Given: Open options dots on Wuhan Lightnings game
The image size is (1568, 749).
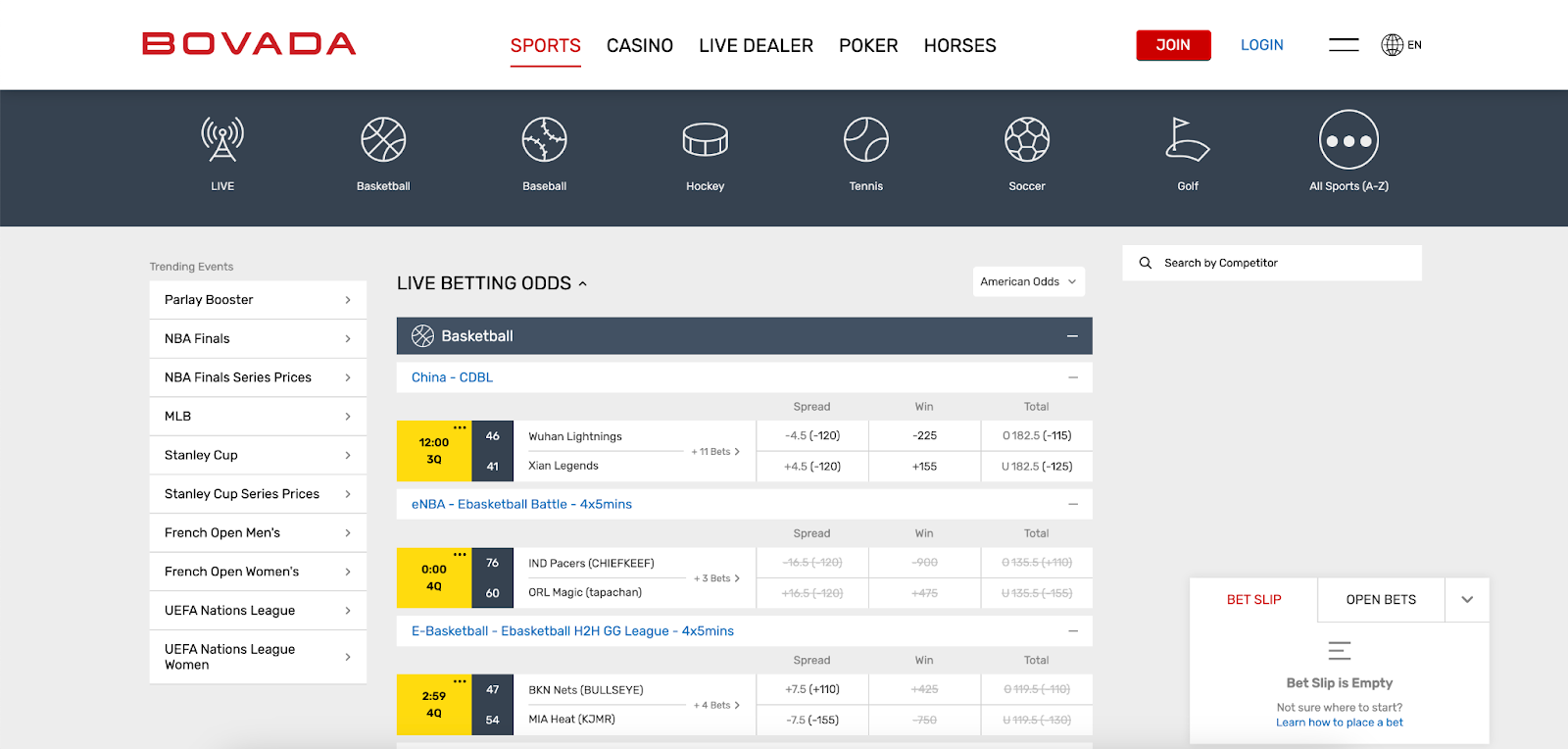Looking at the screenshot, I should click(x=460, y=427).
